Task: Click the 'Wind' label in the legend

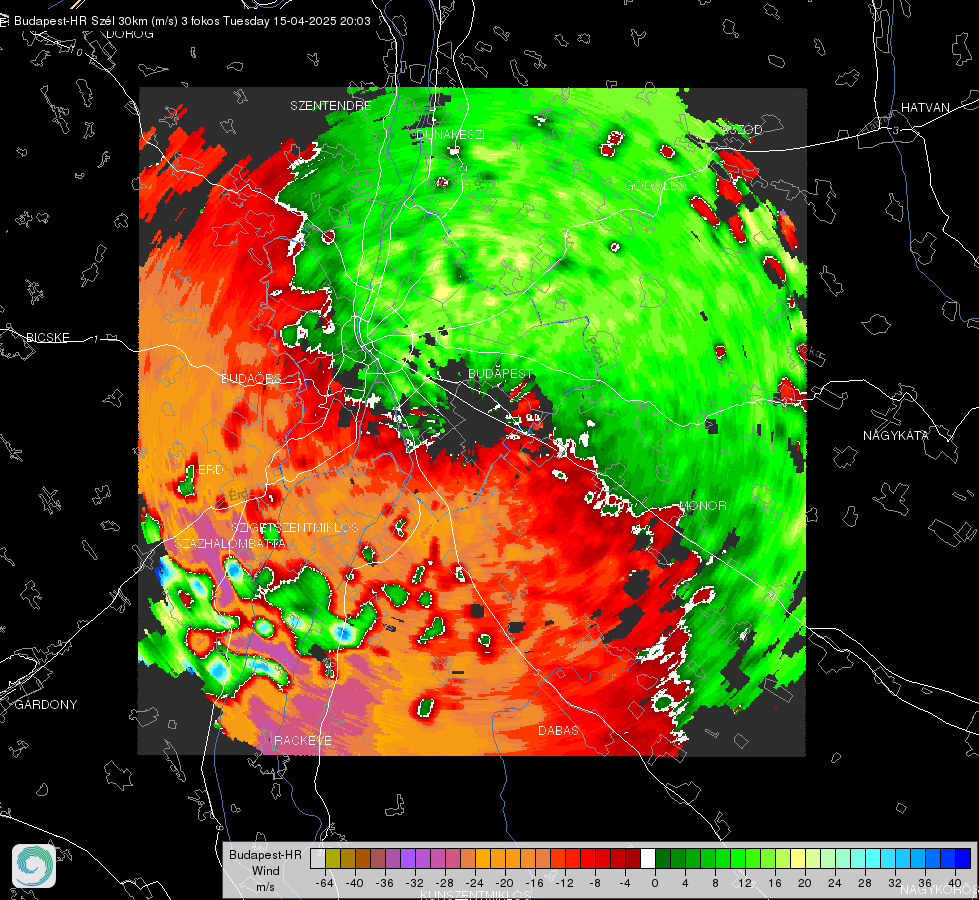Action: pyautogui.click(x=265, y=870)
